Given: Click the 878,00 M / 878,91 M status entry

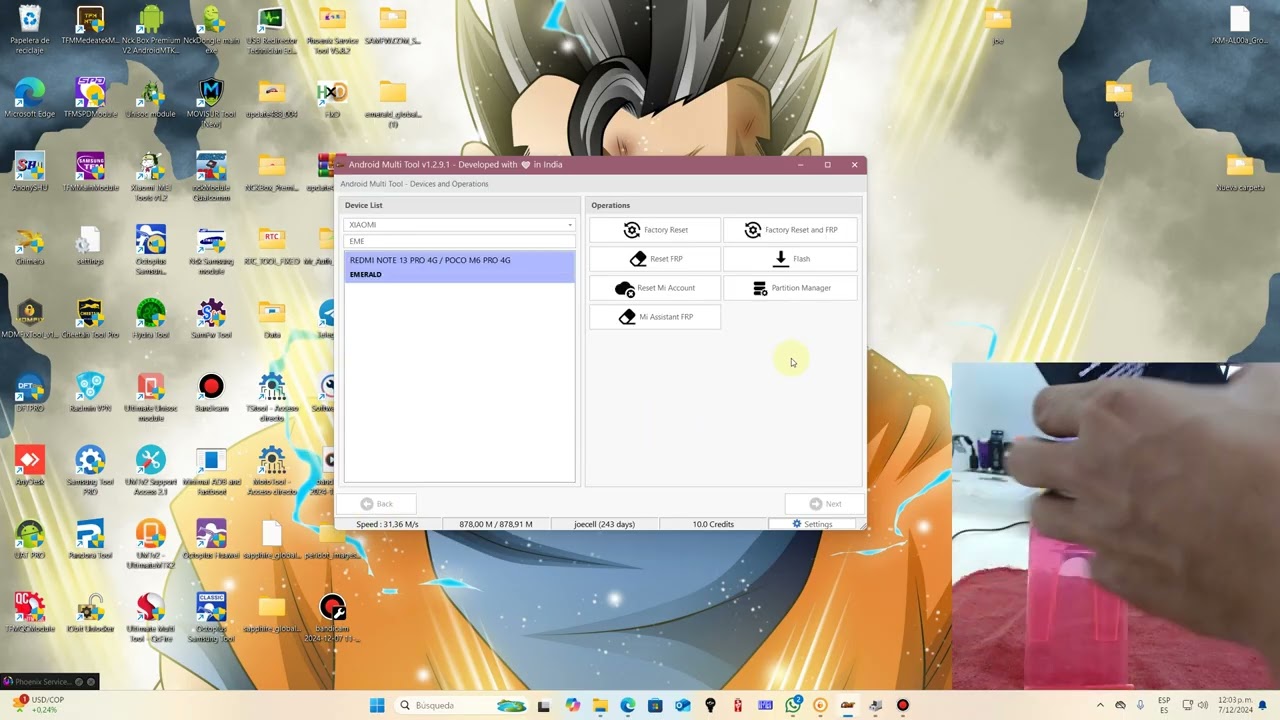Looking at the screenshot, I should [x=496, y=524].
